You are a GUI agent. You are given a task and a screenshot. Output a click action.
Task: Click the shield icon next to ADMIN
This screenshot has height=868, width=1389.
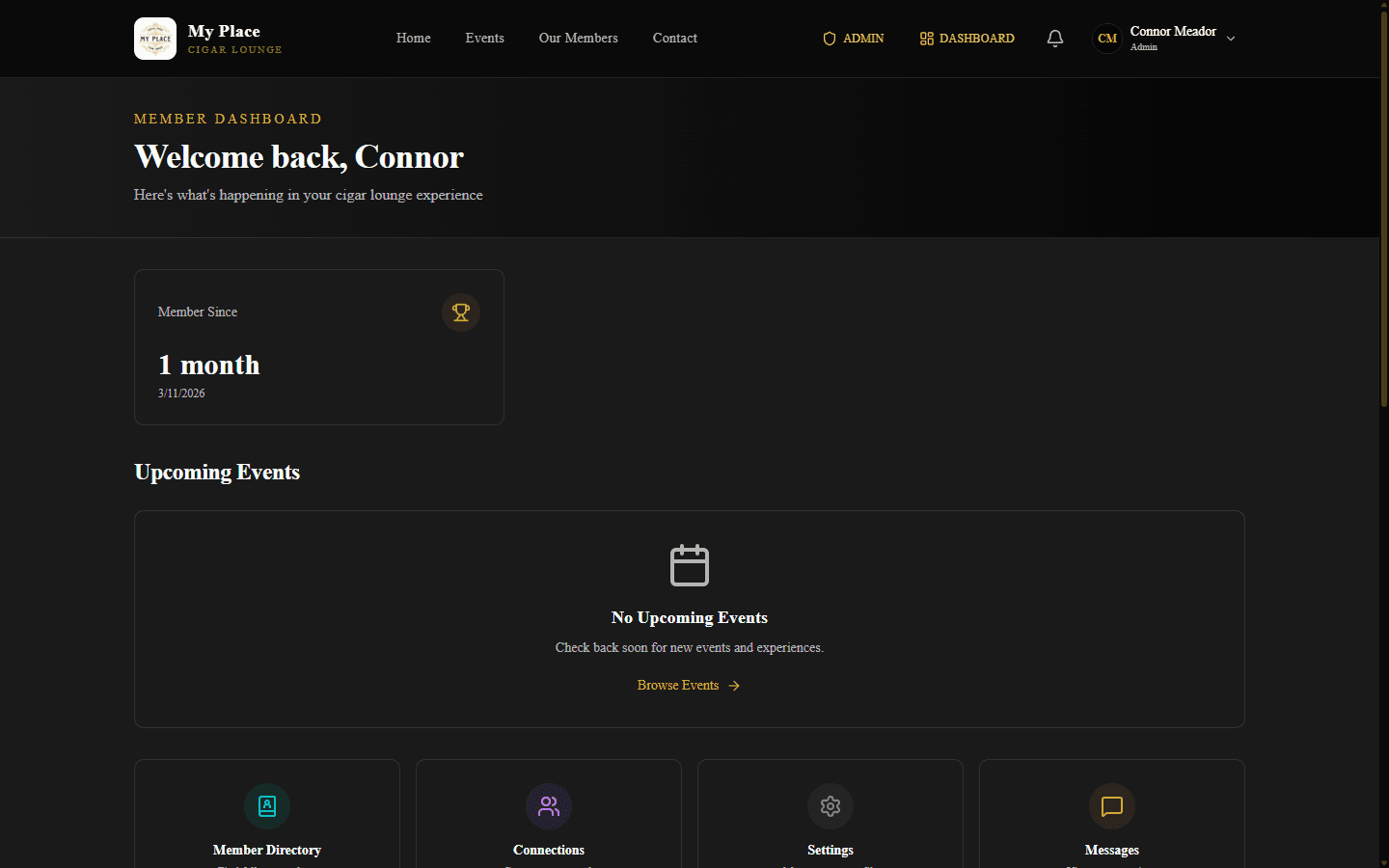point(829,39)
